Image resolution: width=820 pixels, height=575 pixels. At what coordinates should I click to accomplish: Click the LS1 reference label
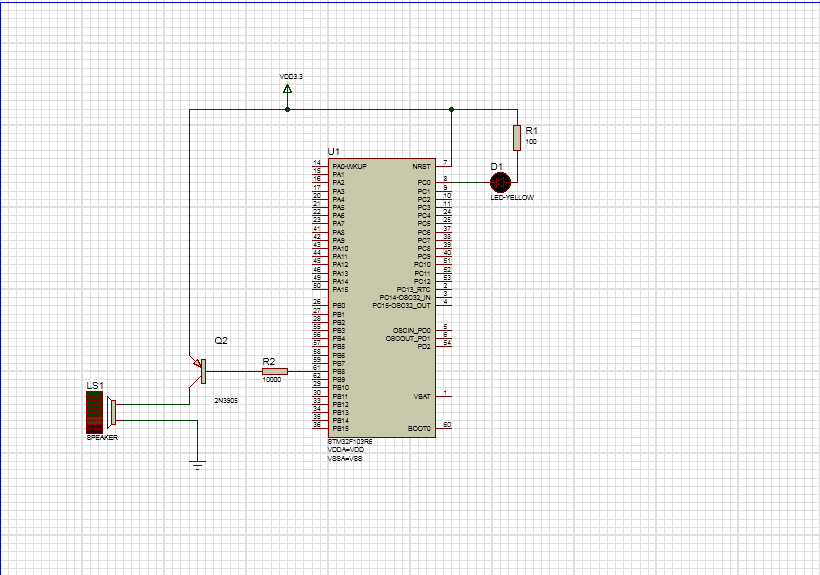tap(95, 385)
